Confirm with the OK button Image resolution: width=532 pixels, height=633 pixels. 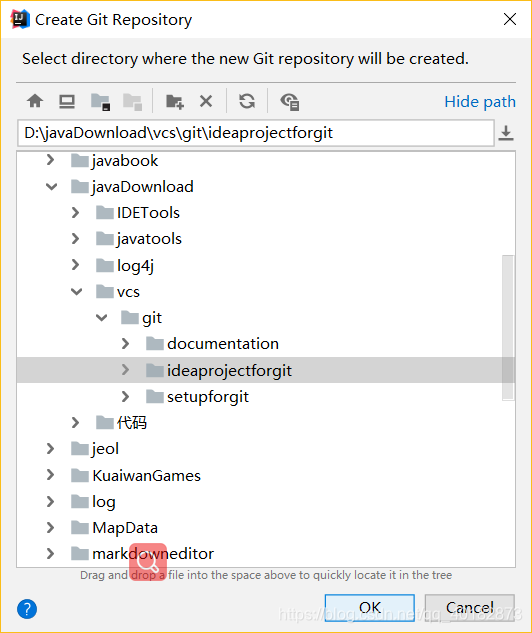coord(370,608)
